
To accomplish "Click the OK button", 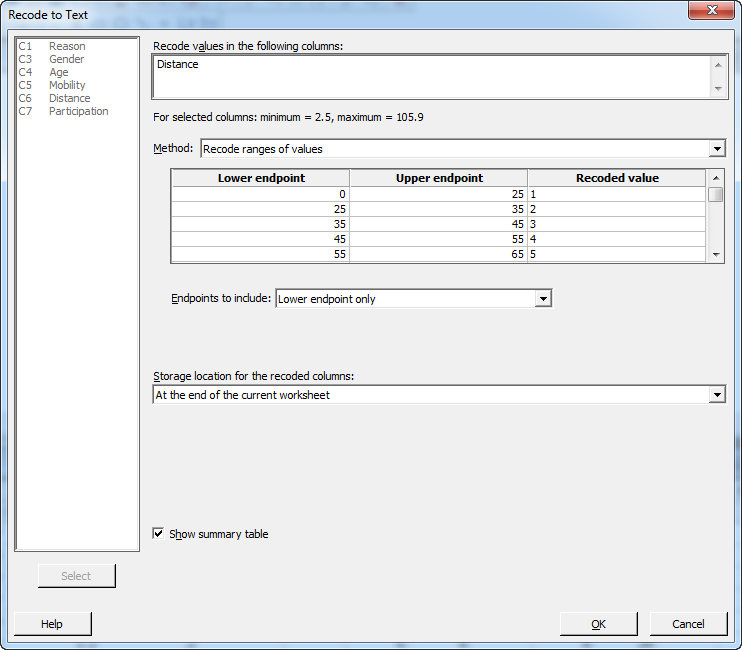I will coord(598,624).
